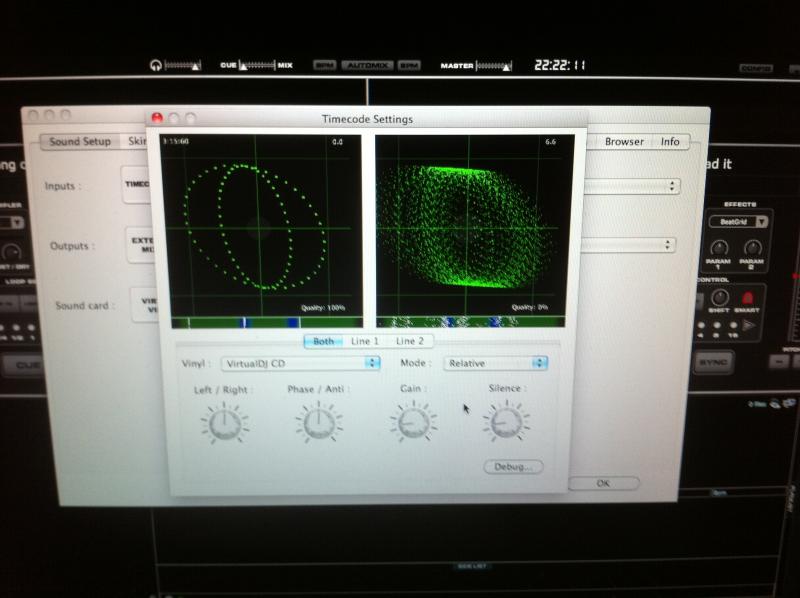Open the Inputs row dropdown stepper arrows
The width and height of the screenshot is (800, 598).
coord(672,186)
